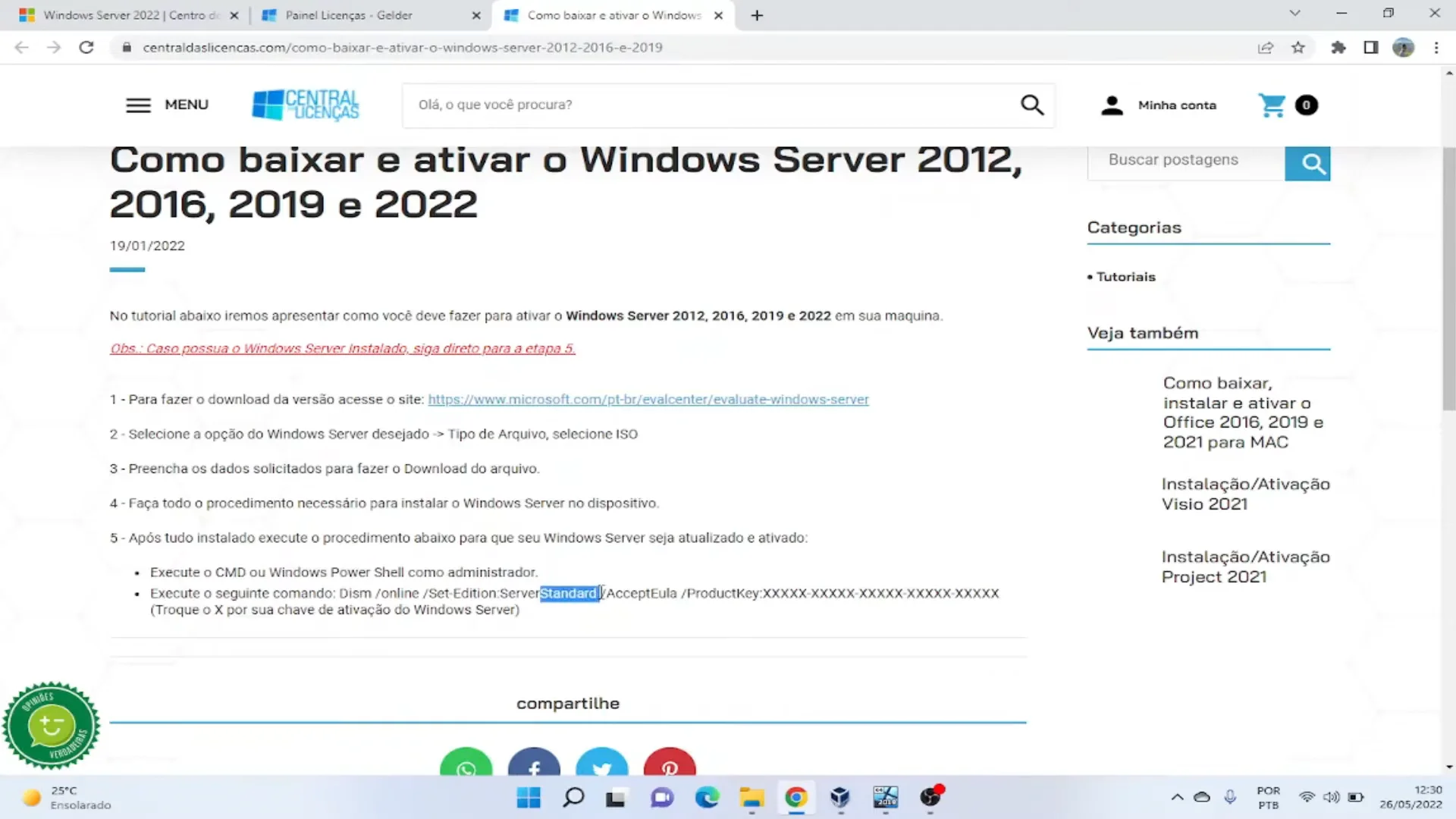
Task: Show hidden system tray icons chevron
Action: [1177, 797]
